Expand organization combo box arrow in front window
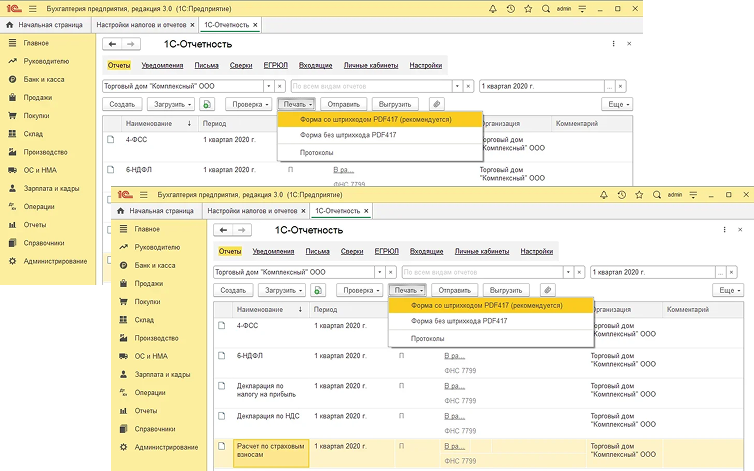Screen dimensions: 754x471 pyautogui.click(x=379, y=271)
